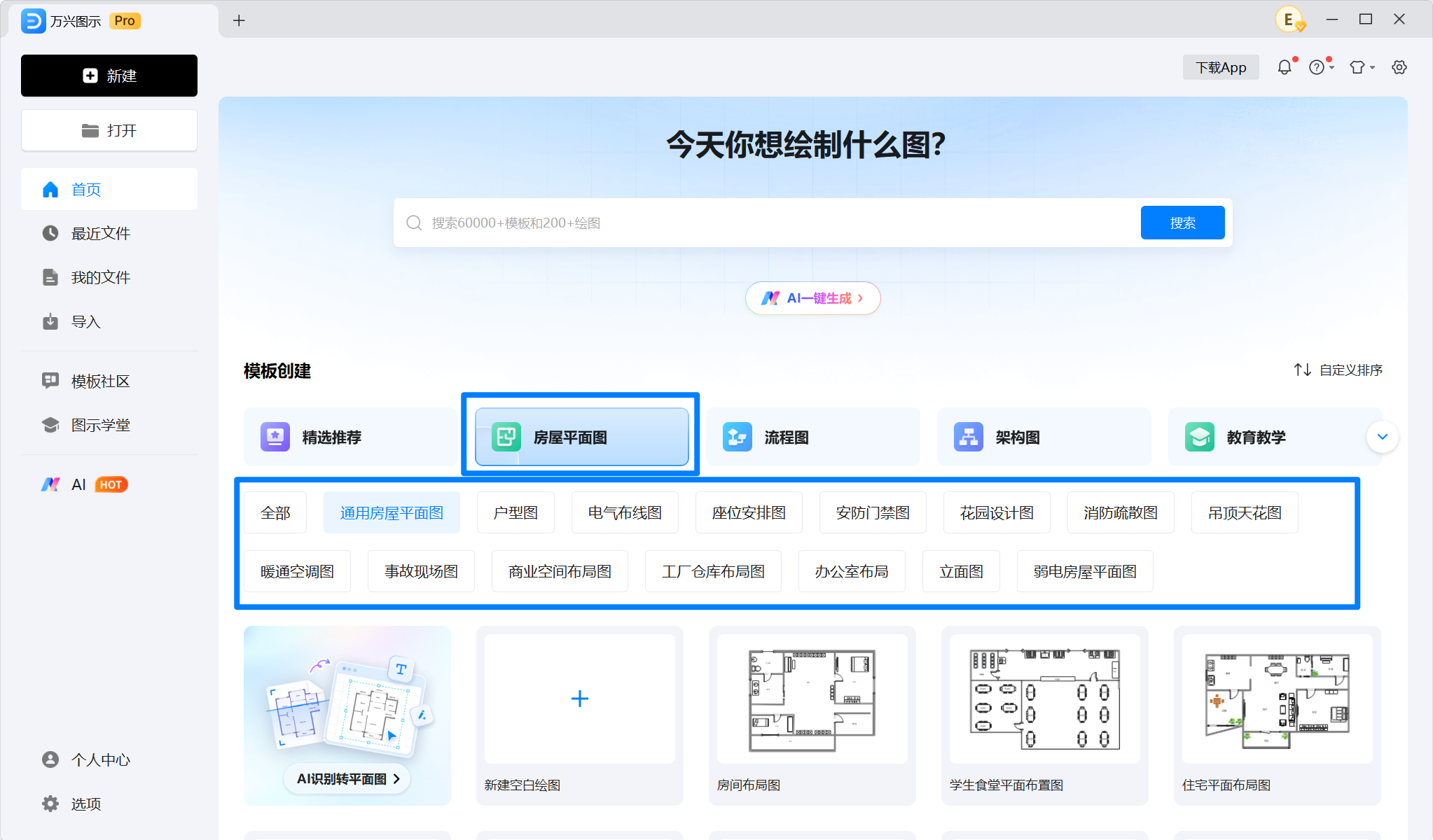This screenshot has height=840, width=1433.
Task: Select 电气布线图 filter
Action: click(x=625, y=512)
